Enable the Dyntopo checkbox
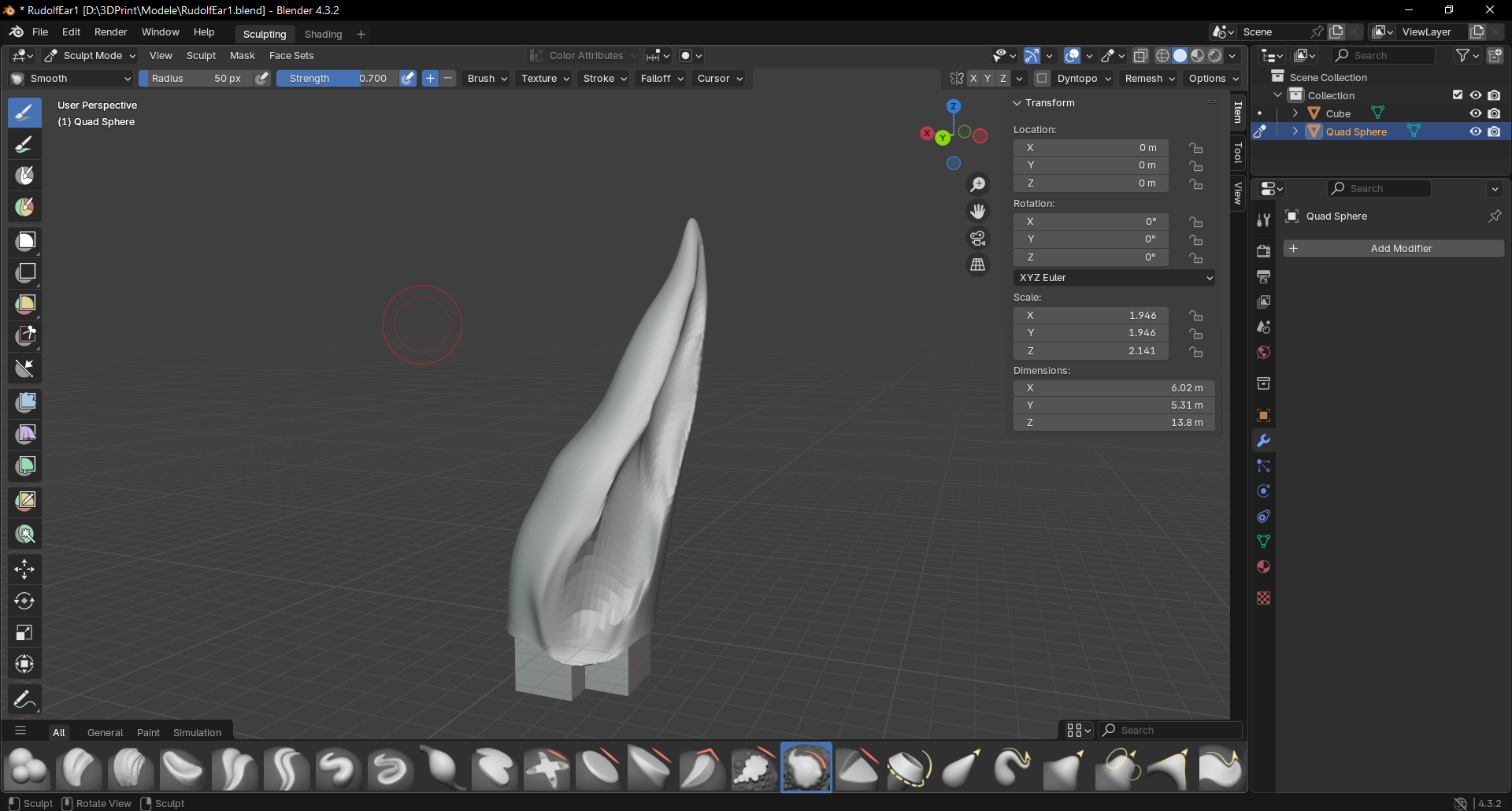The height and width of the screenshot is (811, 1512). [1043, 79]
